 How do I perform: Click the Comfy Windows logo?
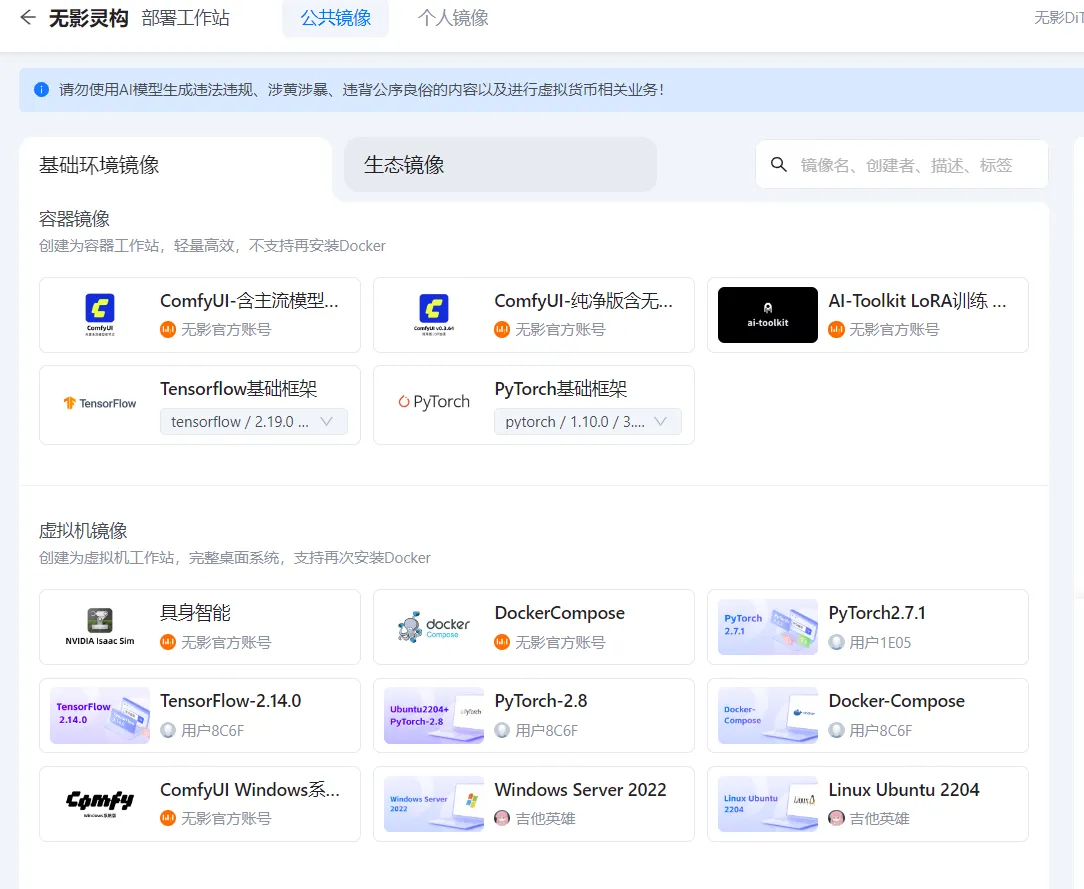[100, 803]
